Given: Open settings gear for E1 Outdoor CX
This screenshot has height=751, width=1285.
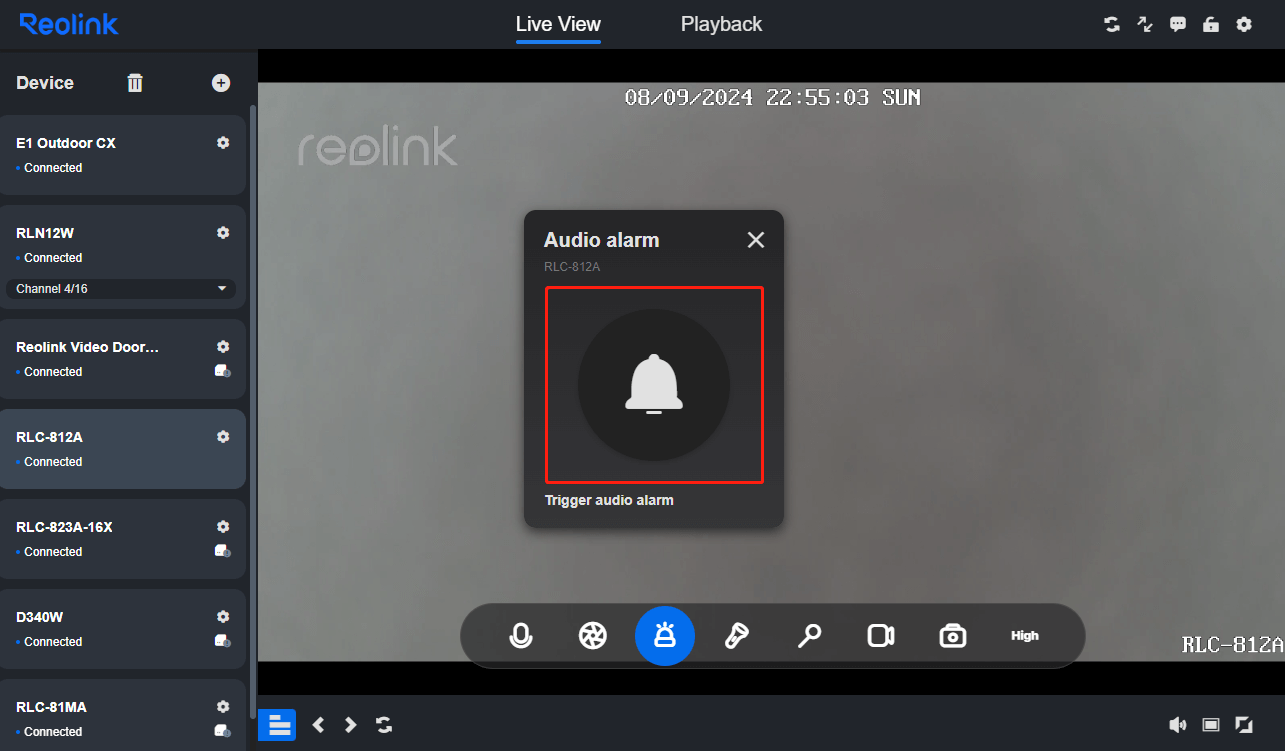Looking at the screenshot, I should point(223,143).
